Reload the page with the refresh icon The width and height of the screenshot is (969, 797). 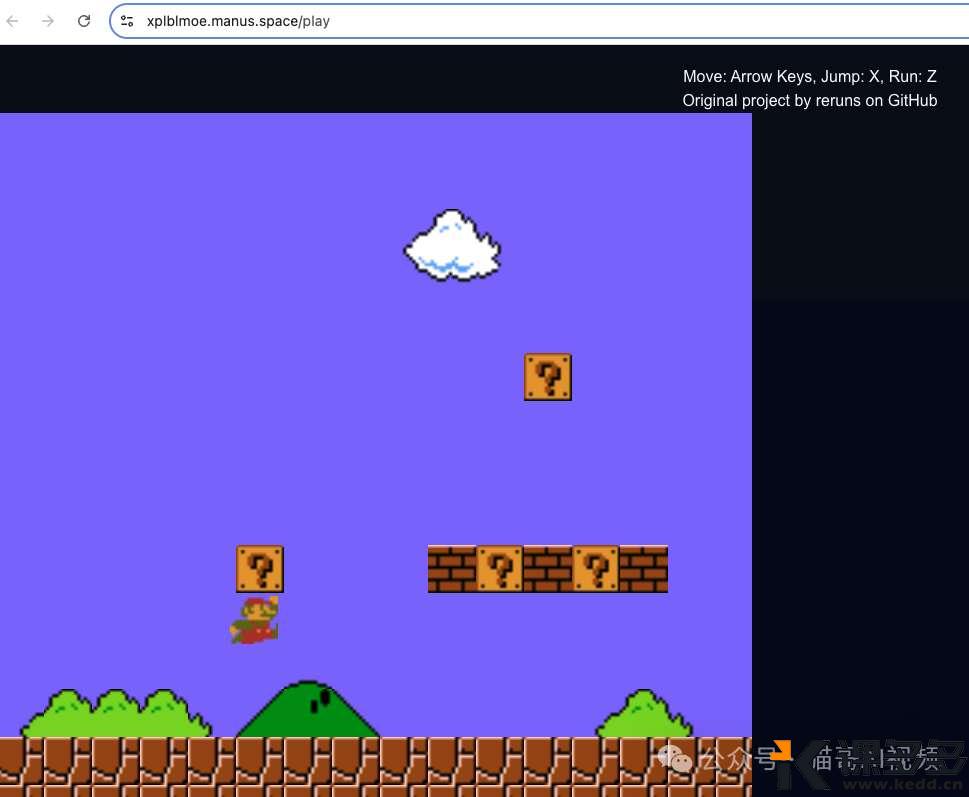(84, 21)
